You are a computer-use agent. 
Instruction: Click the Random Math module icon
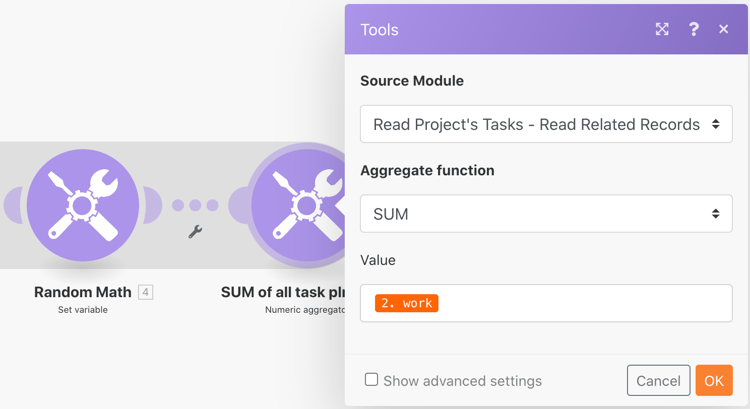(83, 205)
